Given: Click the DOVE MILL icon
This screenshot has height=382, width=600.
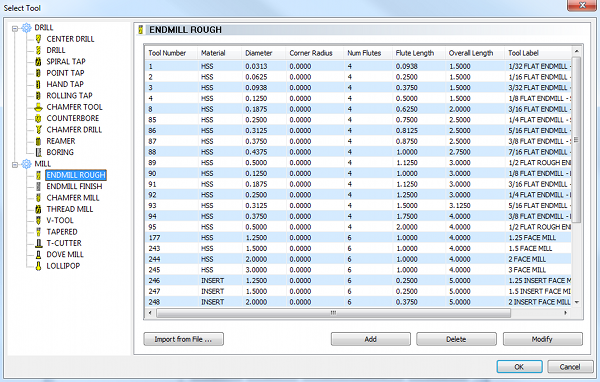Looking at the screenshot, I should coord(38,255).
